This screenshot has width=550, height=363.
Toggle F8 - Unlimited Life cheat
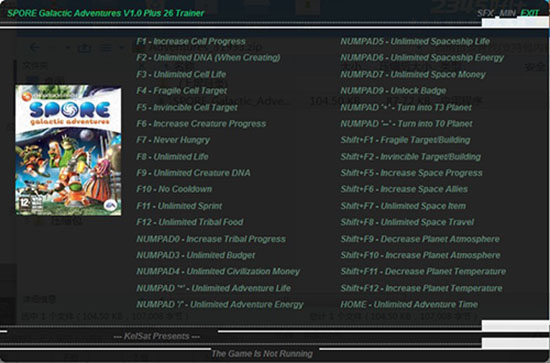(x=172, y=156)
